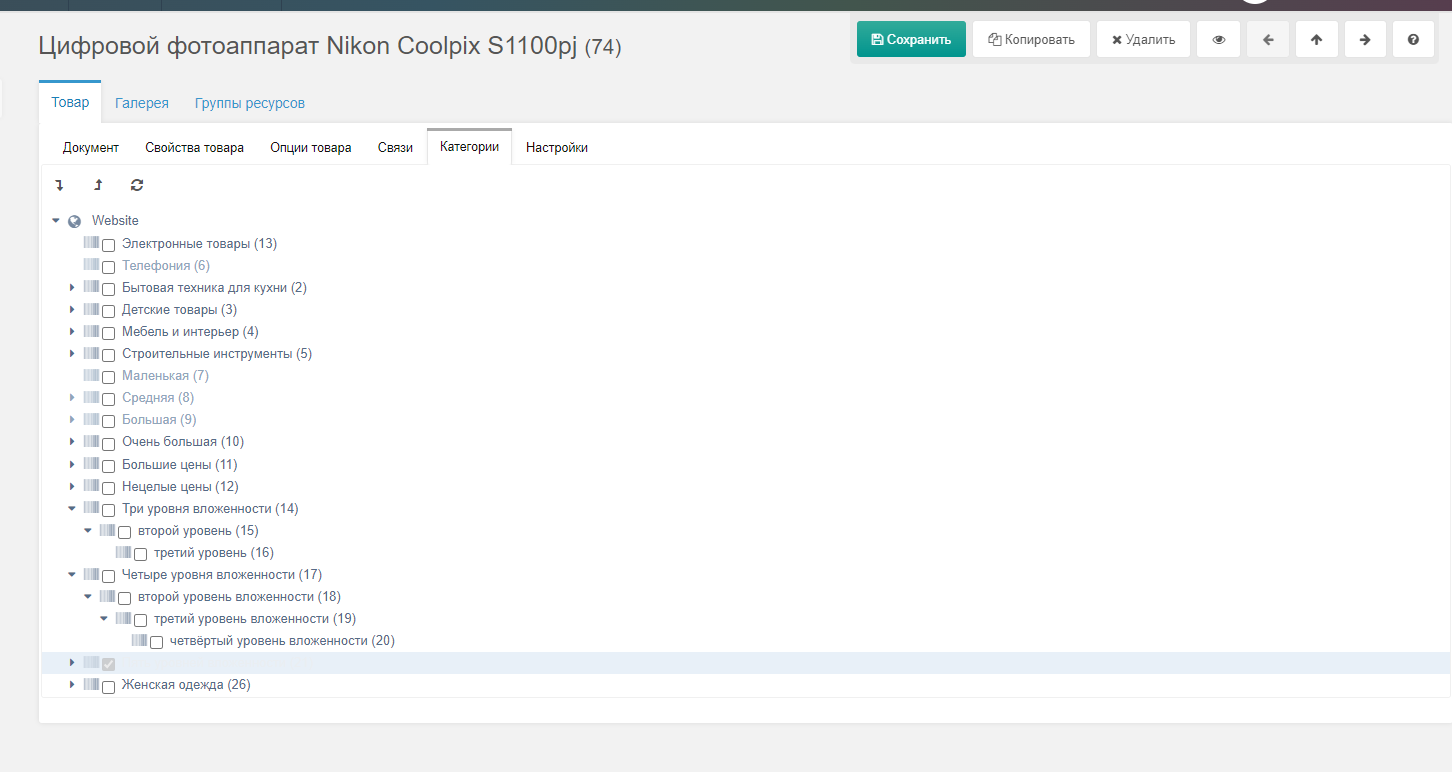Check the Женская одежда (26) checkbox
Screen dimensions: 1452x772
click(x=109, y=686)
